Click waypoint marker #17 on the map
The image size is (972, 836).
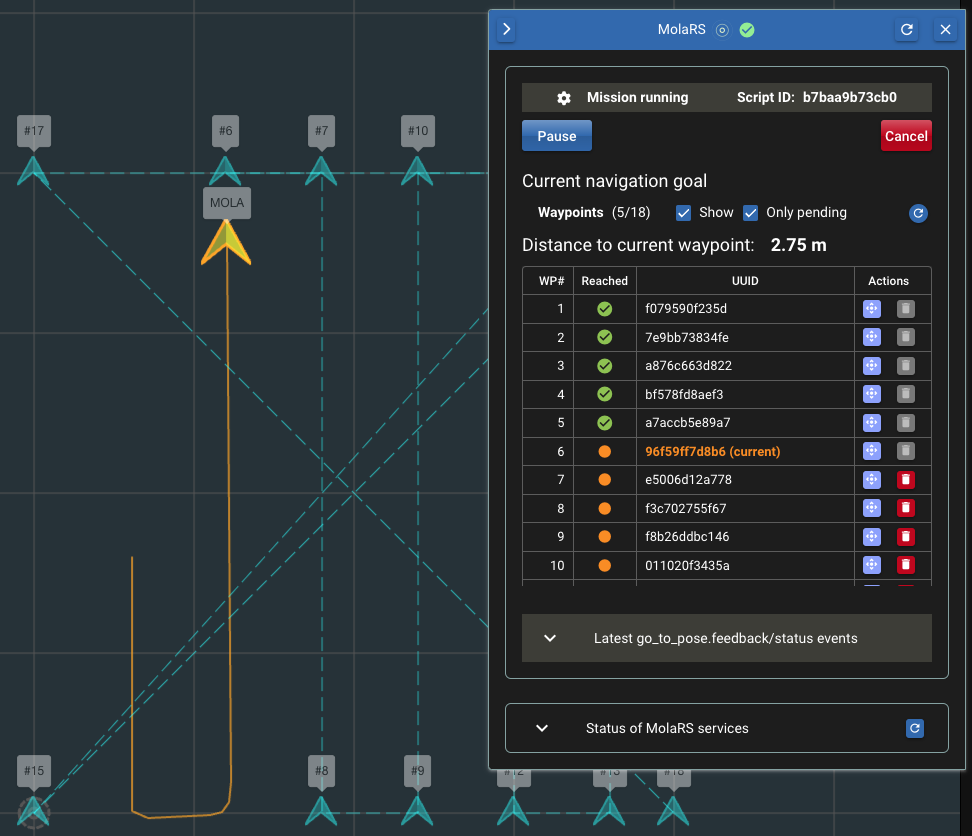pos(34,170)
